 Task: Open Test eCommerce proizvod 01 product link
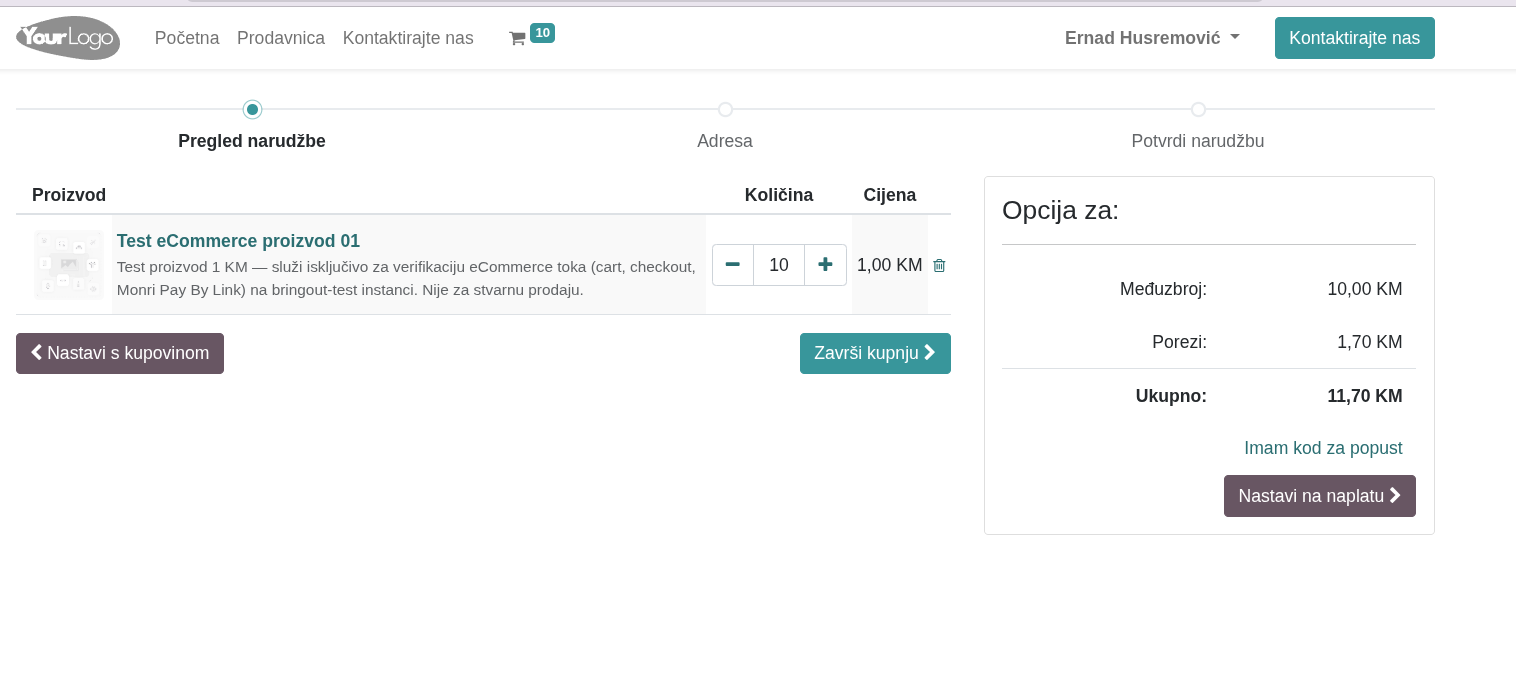[238, 241]
